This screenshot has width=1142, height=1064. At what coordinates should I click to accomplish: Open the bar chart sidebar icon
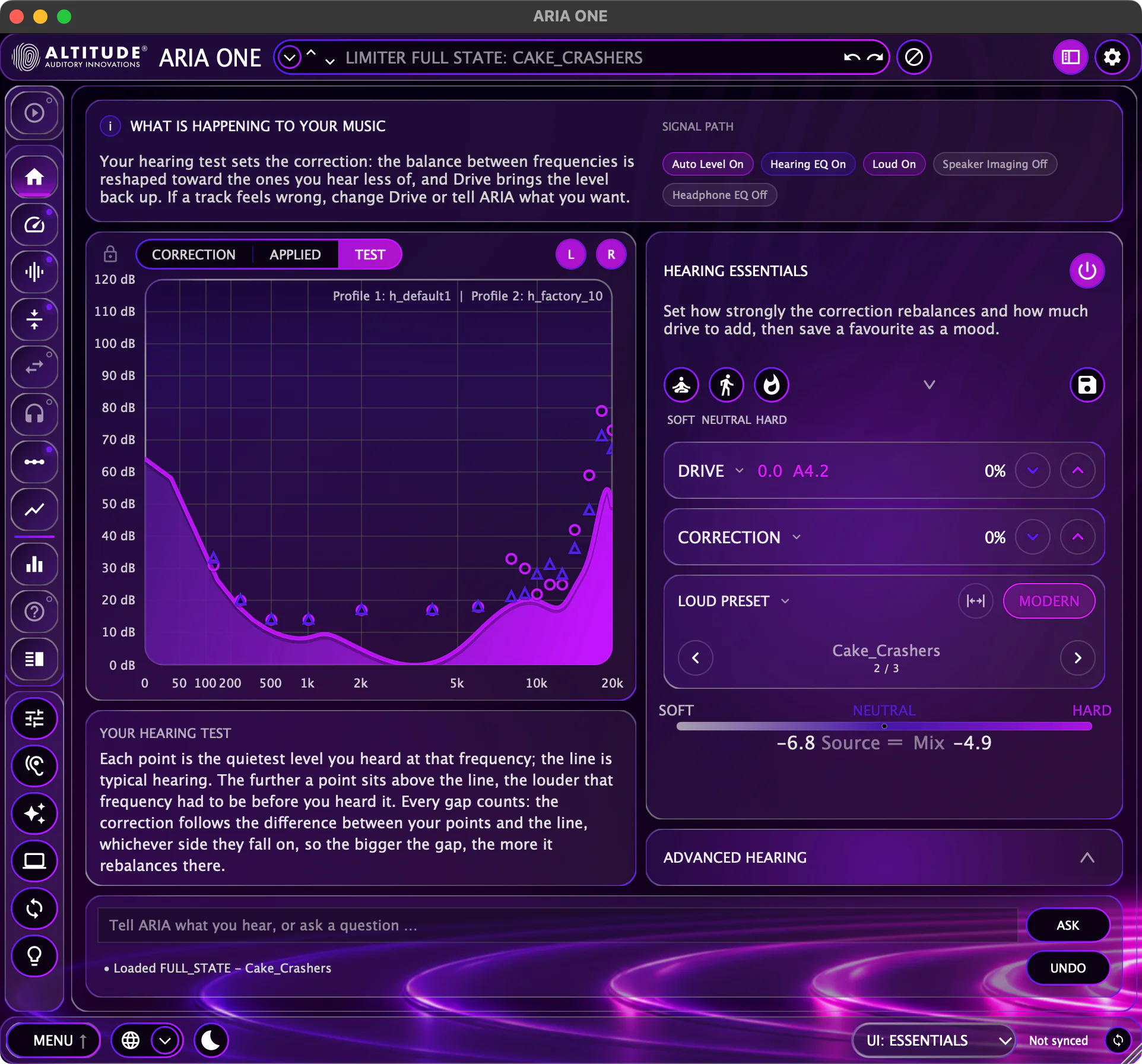point(34,564)
